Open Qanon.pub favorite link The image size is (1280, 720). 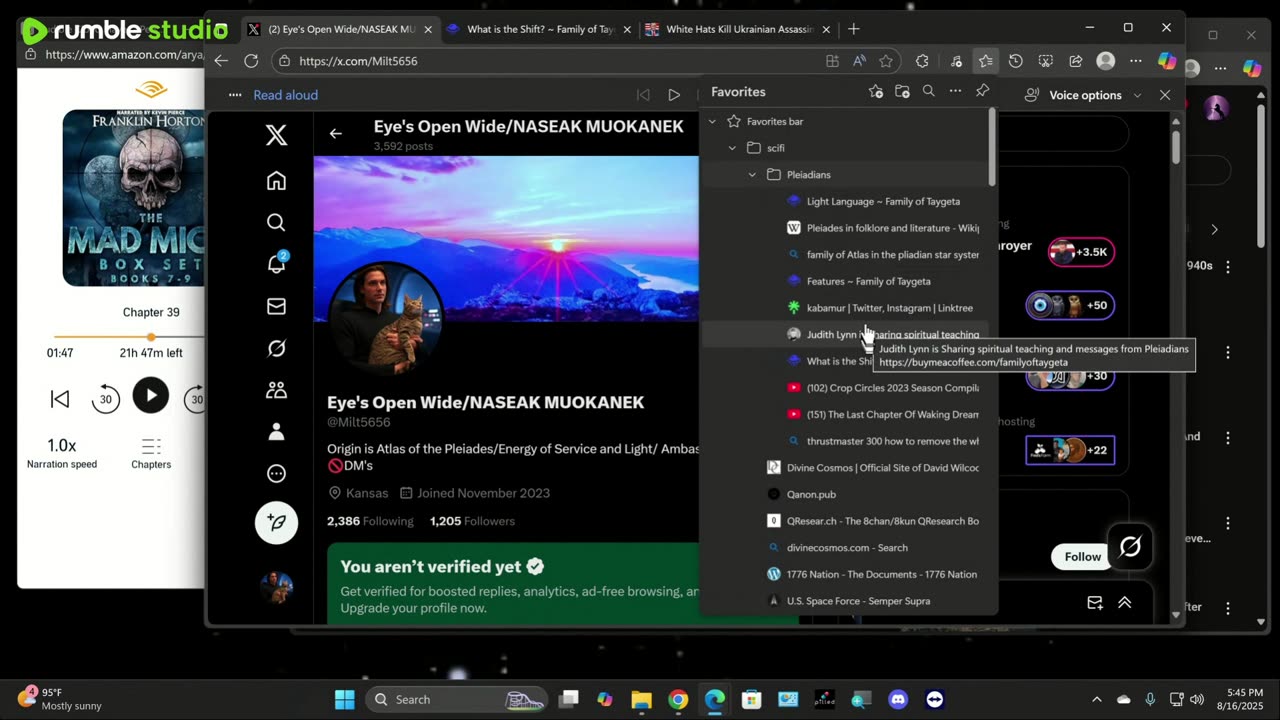(811, 494)
